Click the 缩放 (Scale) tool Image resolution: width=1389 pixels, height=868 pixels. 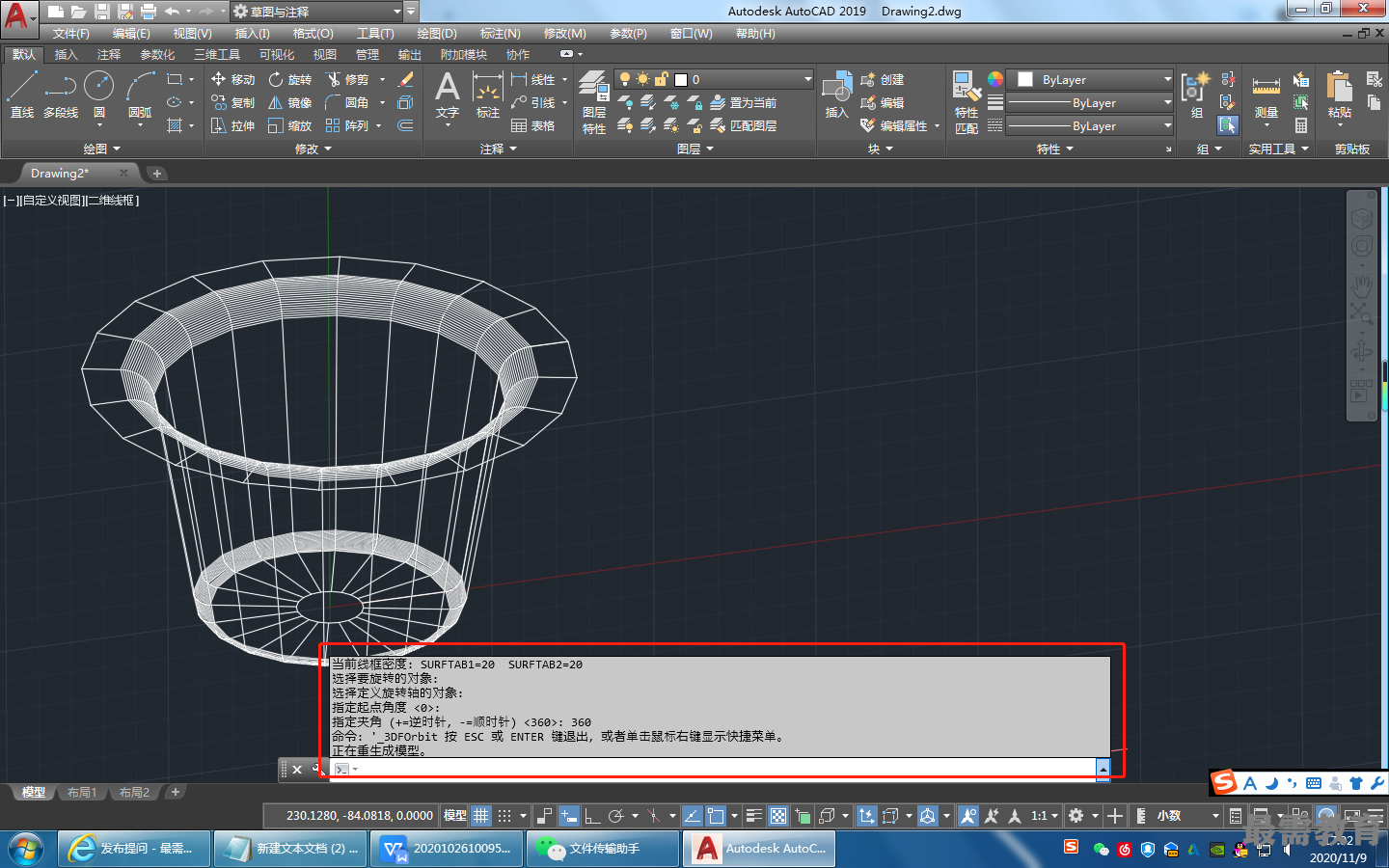[x=290, y=125]
